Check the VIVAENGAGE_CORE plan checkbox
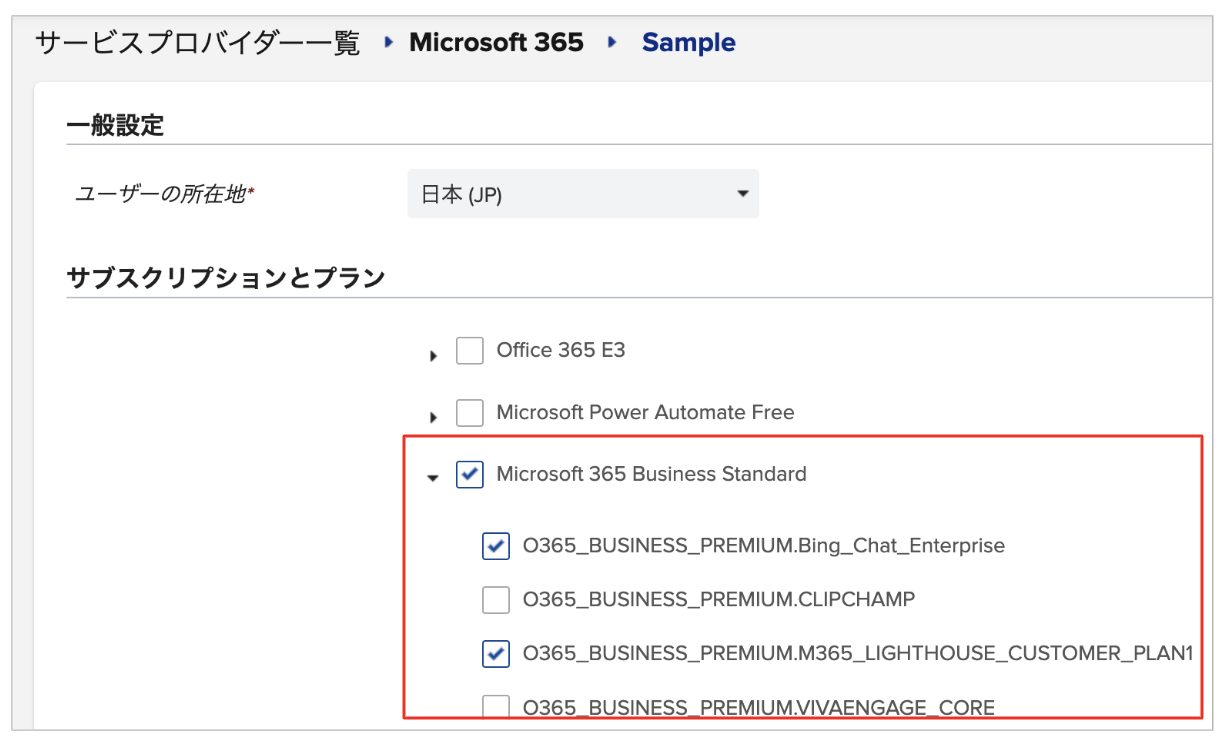 pos(496,708)
